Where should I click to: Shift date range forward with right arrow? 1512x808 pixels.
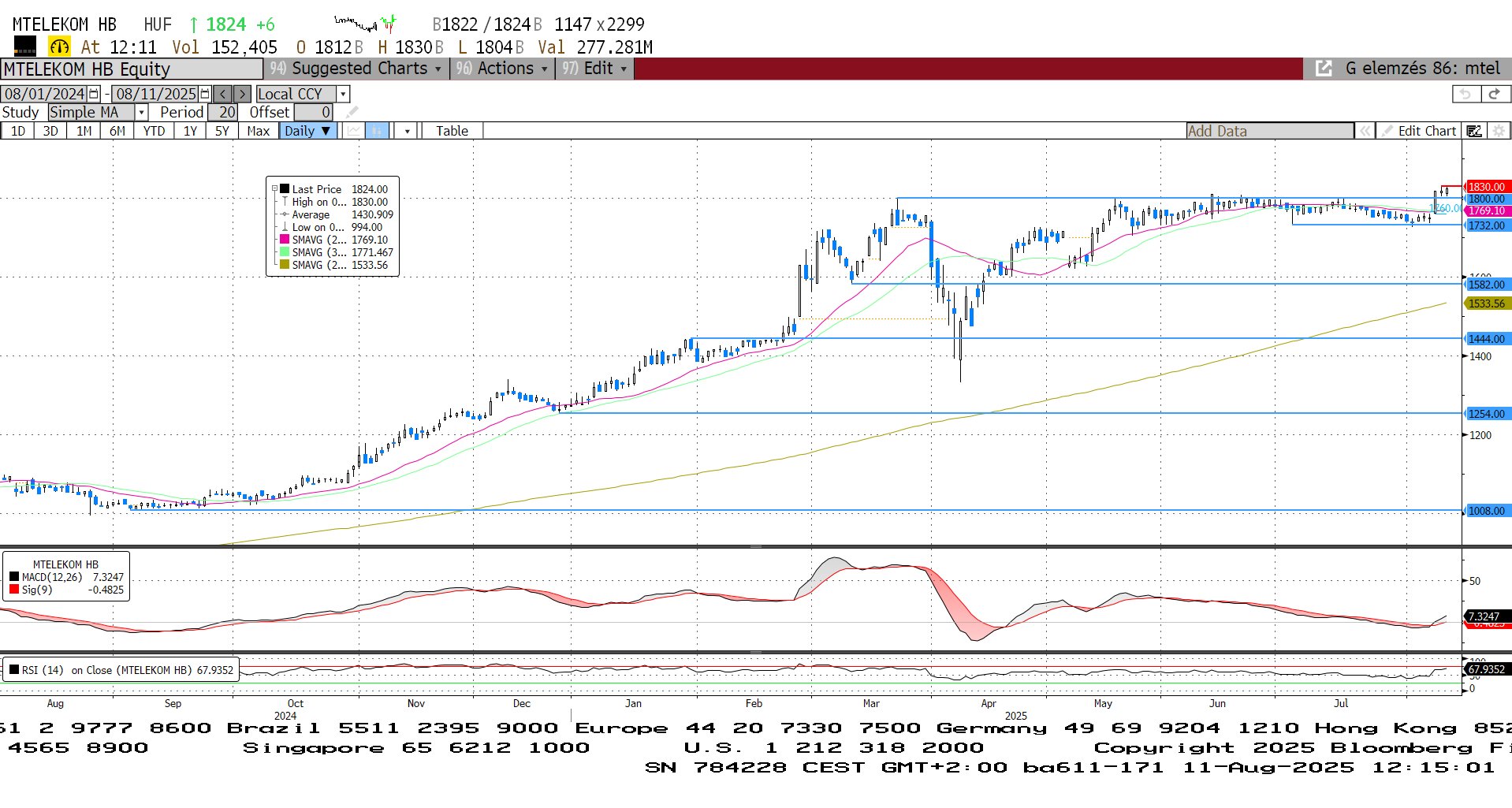click(x=242, y=94)
